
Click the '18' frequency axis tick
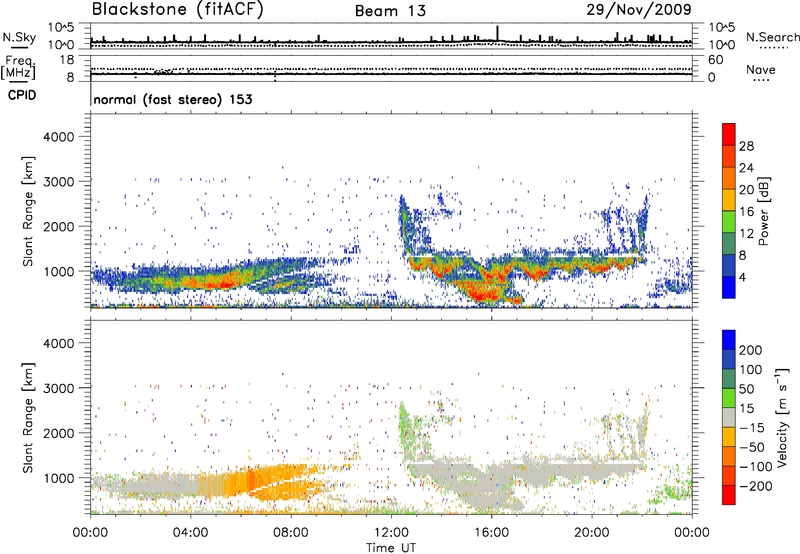tap(67, 60)
